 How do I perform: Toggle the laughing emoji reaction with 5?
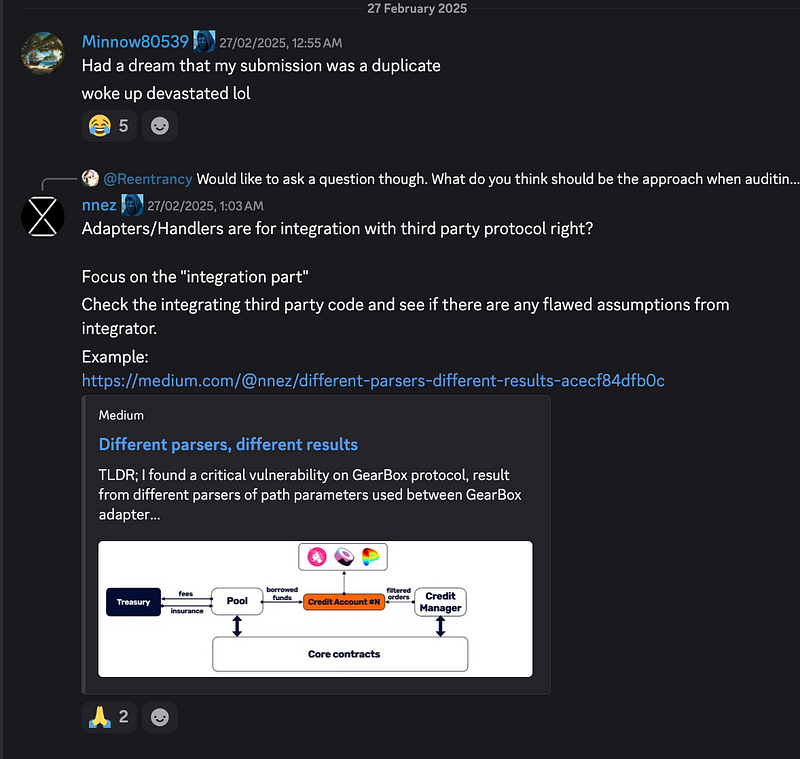tap(109, 125)
